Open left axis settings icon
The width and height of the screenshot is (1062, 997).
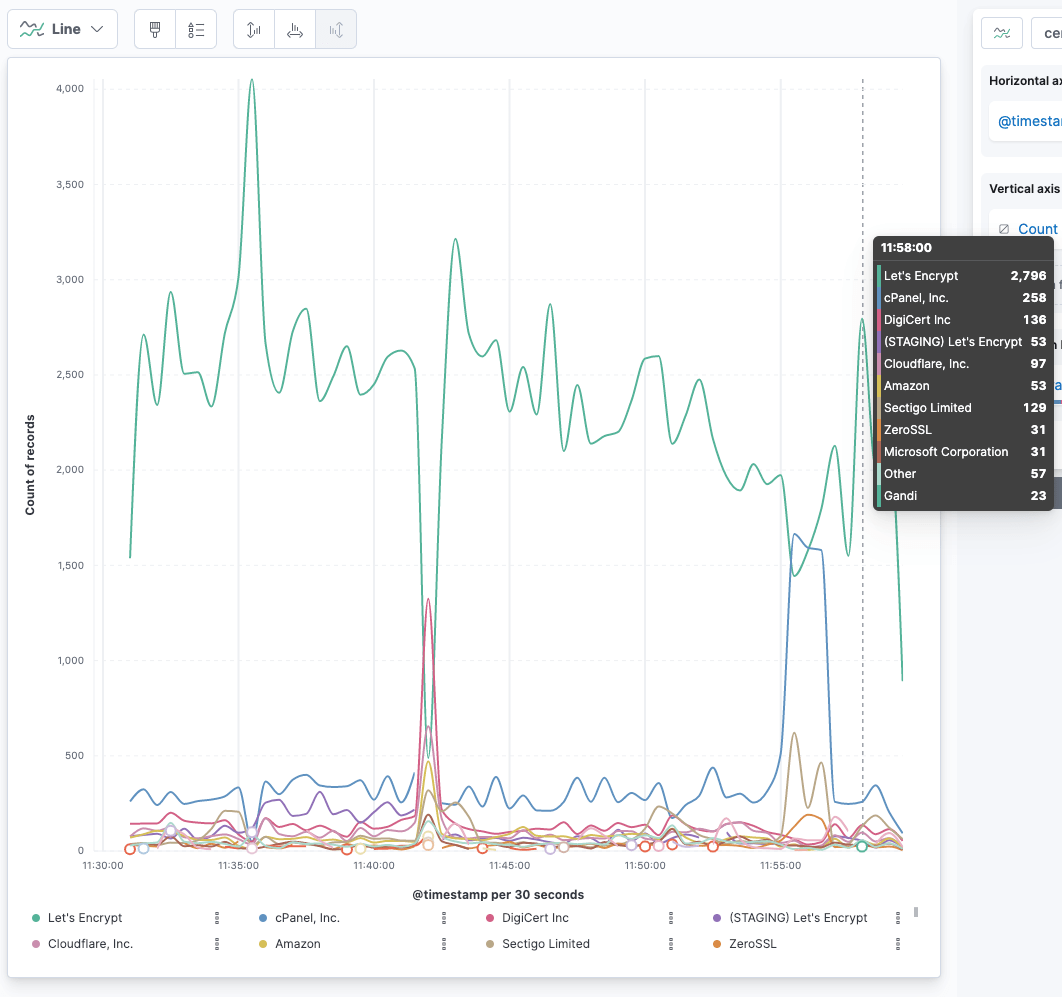(x=254, y=30)
